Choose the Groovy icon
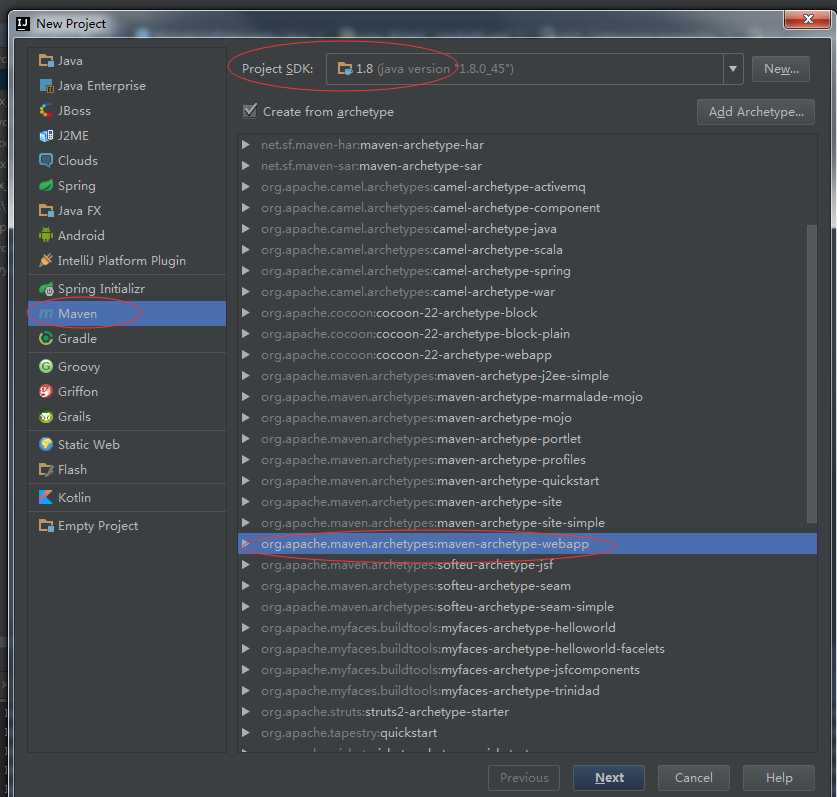This screenshot has height=797, width=837. (x=46, y=367)
